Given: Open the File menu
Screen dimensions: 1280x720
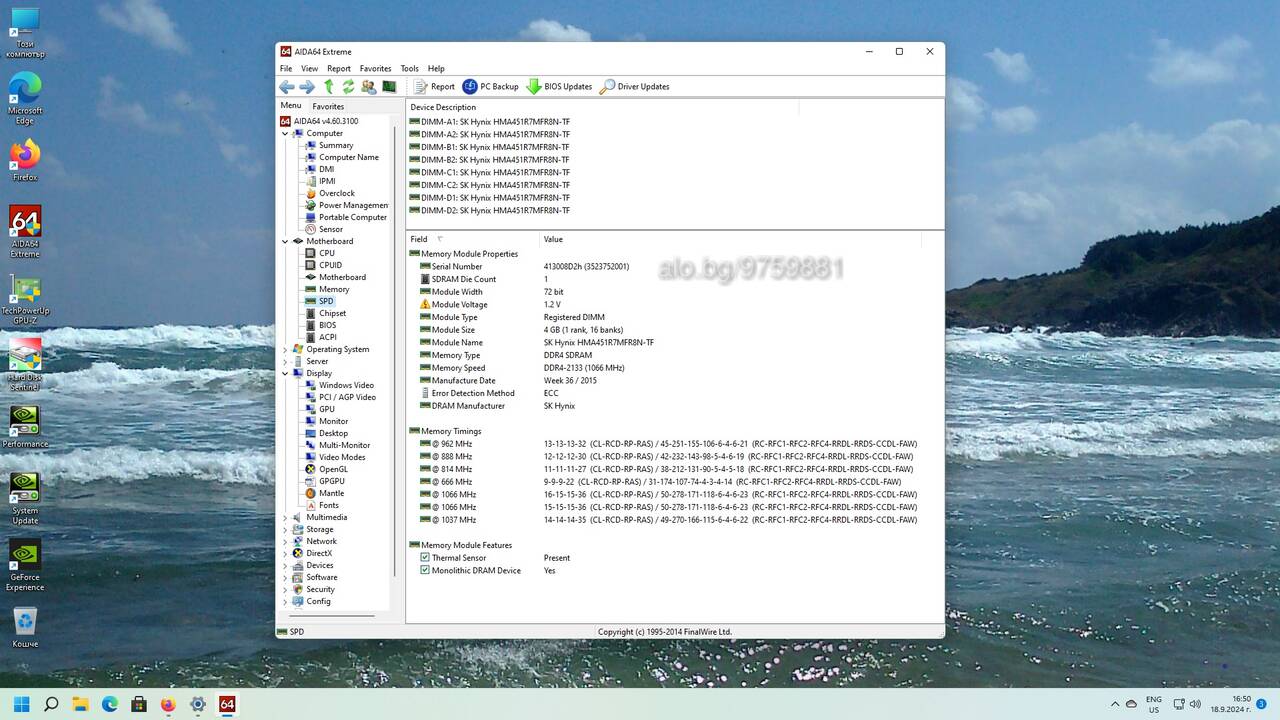Looking at the screenshot, I should [x=286, y=69].
